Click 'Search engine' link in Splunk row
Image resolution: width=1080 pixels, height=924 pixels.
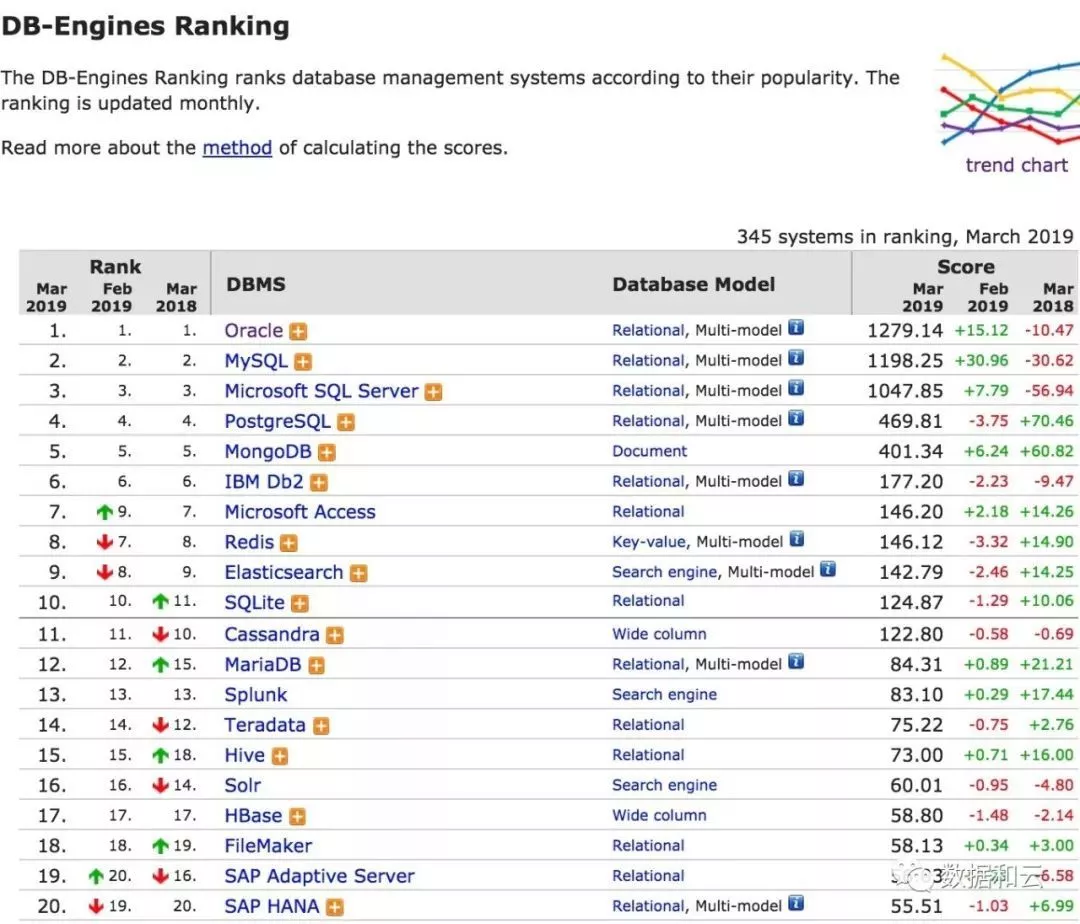665,695
